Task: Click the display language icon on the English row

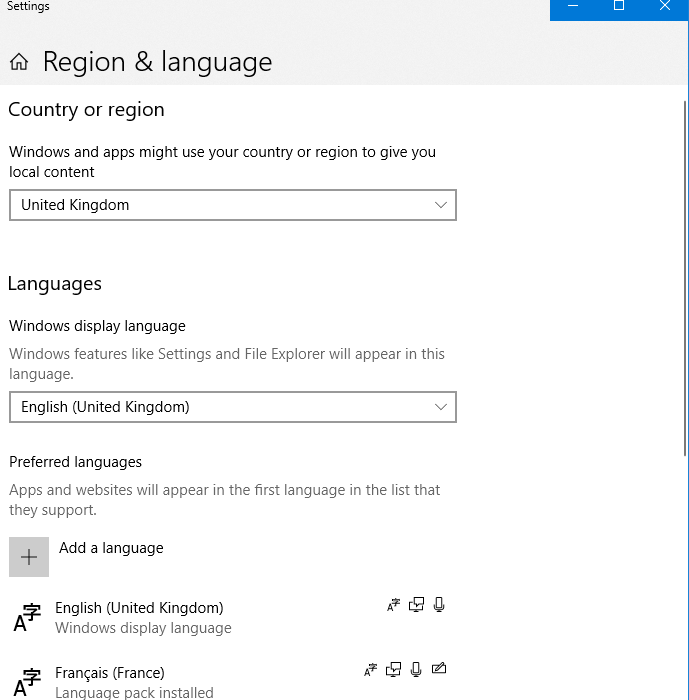Action: [x=394, y=605]
